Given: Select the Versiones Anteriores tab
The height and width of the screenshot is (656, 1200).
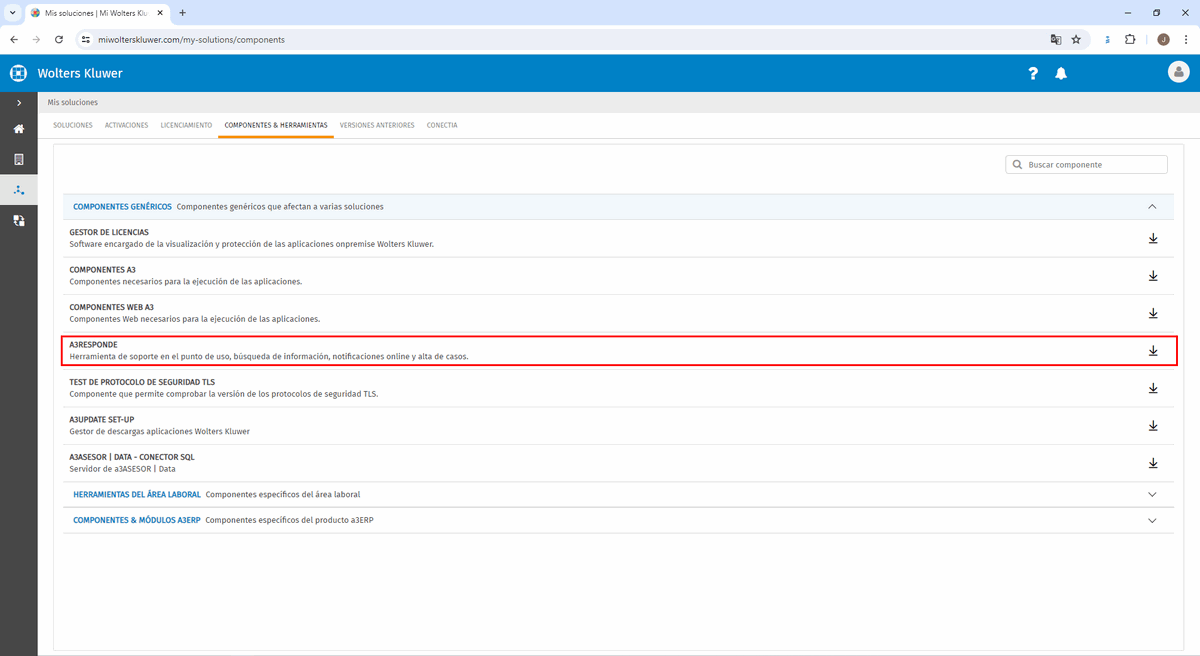Looking at the screenshot, I should pos(377,125).
